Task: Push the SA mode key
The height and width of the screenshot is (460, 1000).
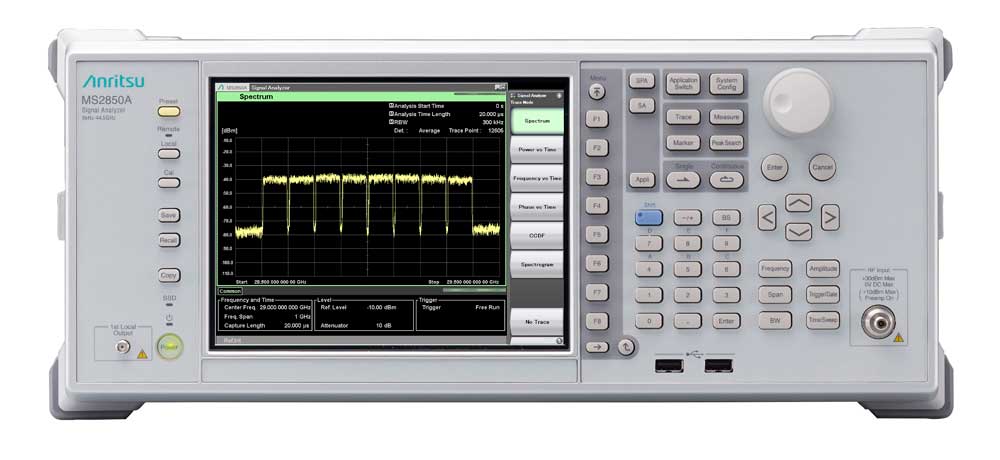Action: [x=642, y=106]
